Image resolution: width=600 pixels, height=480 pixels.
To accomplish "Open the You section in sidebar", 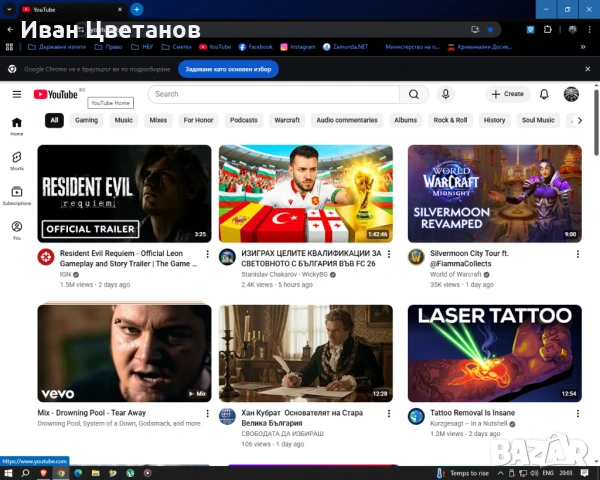I will pyautogui.click(x=17, y=230).
